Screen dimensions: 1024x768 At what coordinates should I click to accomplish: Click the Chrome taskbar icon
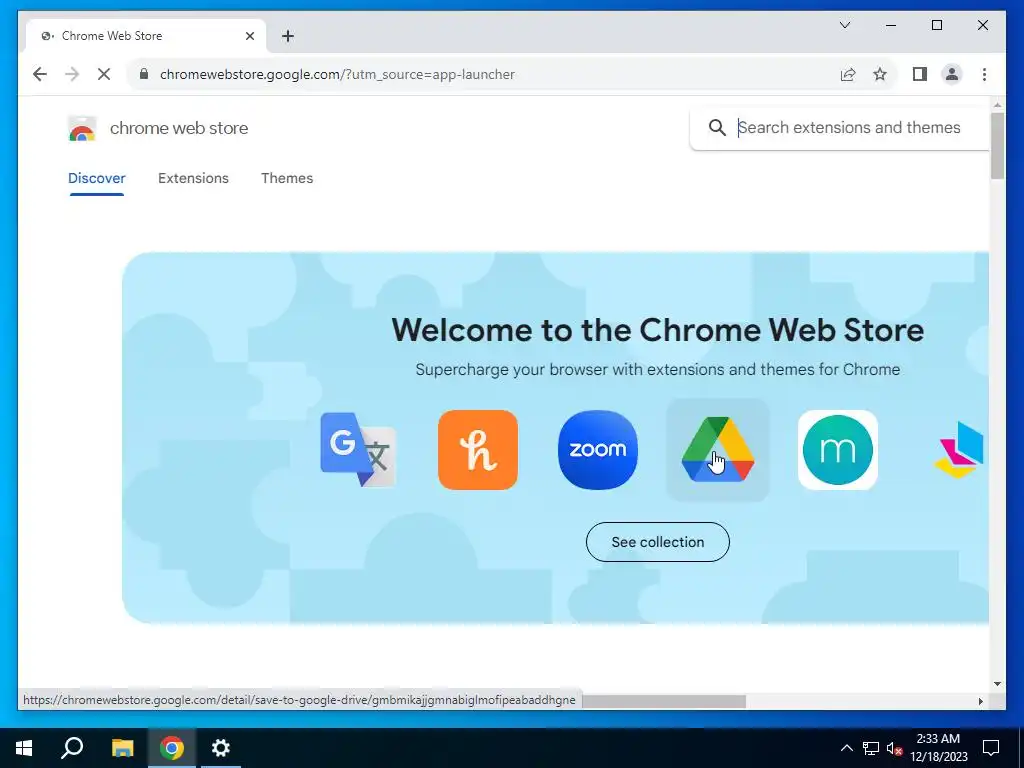click(x=172, y=748)
